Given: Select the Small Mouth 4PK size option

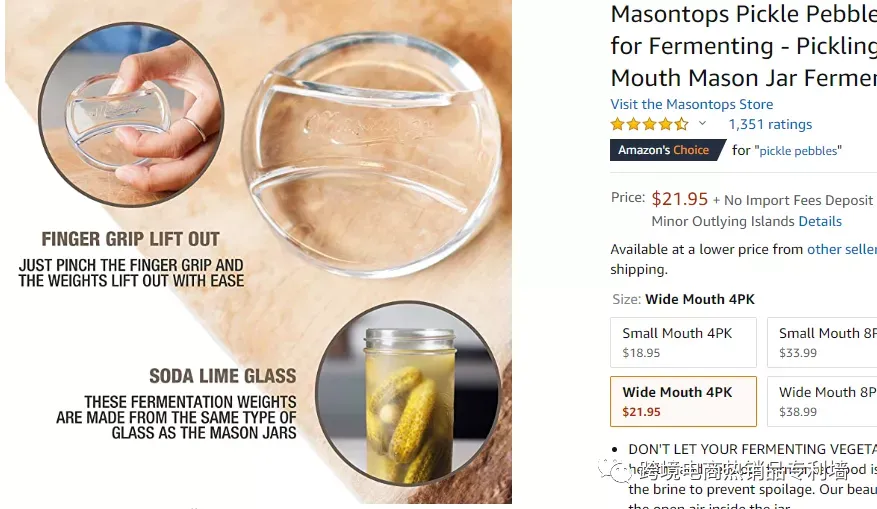Looking at the screenshot, I should tap(683, 342).
